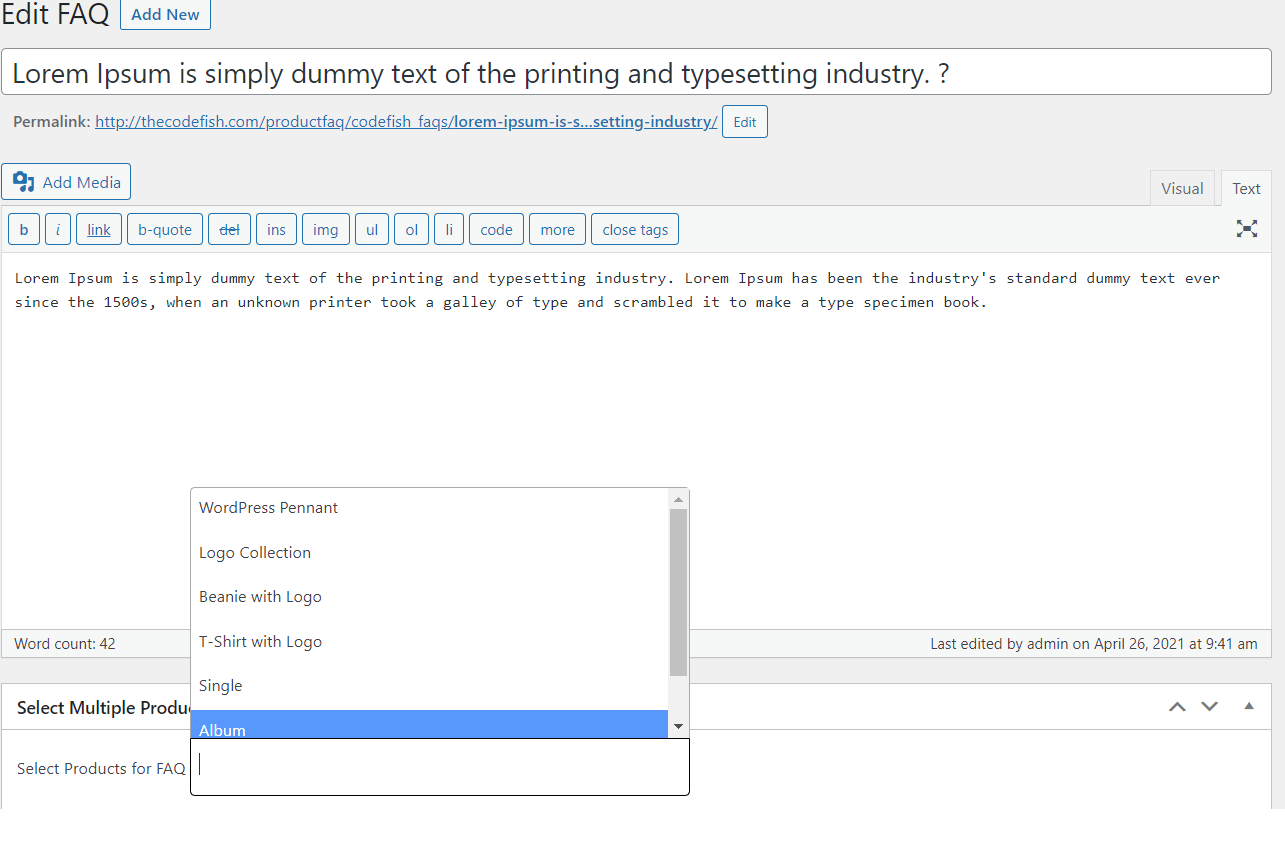Switch to the Visual editor tab

(1182, 188)
